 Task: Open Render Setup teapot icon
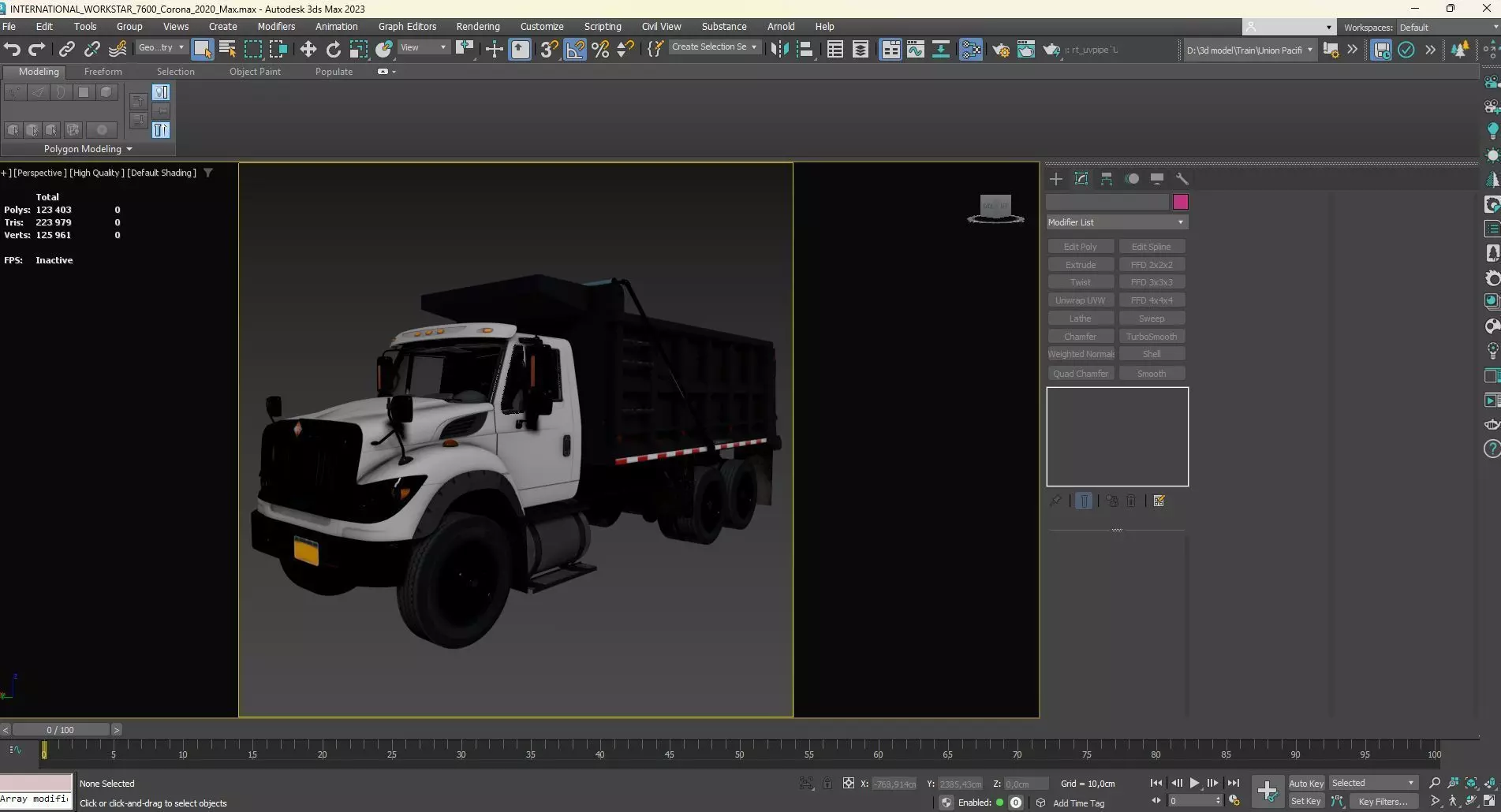(1001, 49)
